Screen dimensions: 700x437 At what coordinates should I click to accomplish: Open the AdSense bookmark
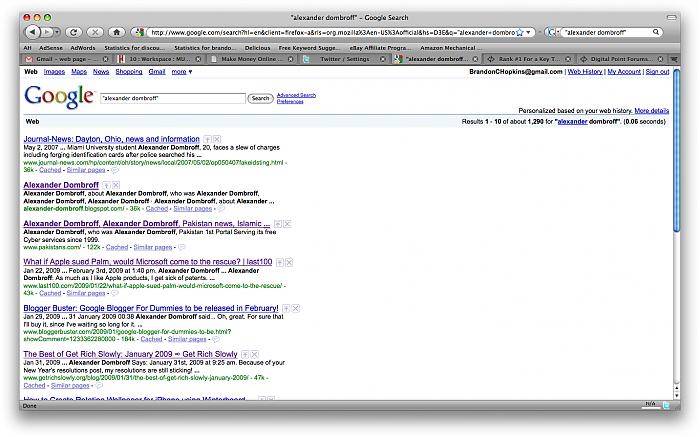click(x=51, y=48)
